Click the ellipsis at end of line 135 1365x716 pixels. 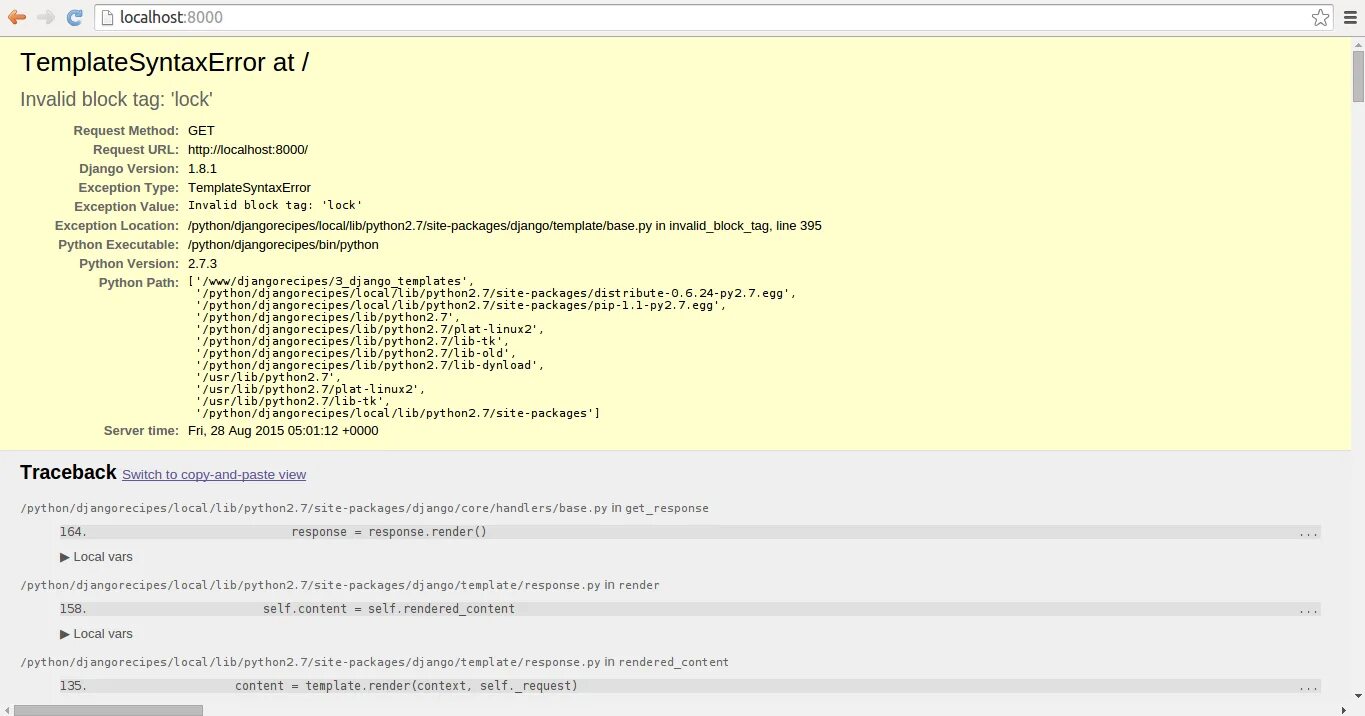(x=1309, y=687)
